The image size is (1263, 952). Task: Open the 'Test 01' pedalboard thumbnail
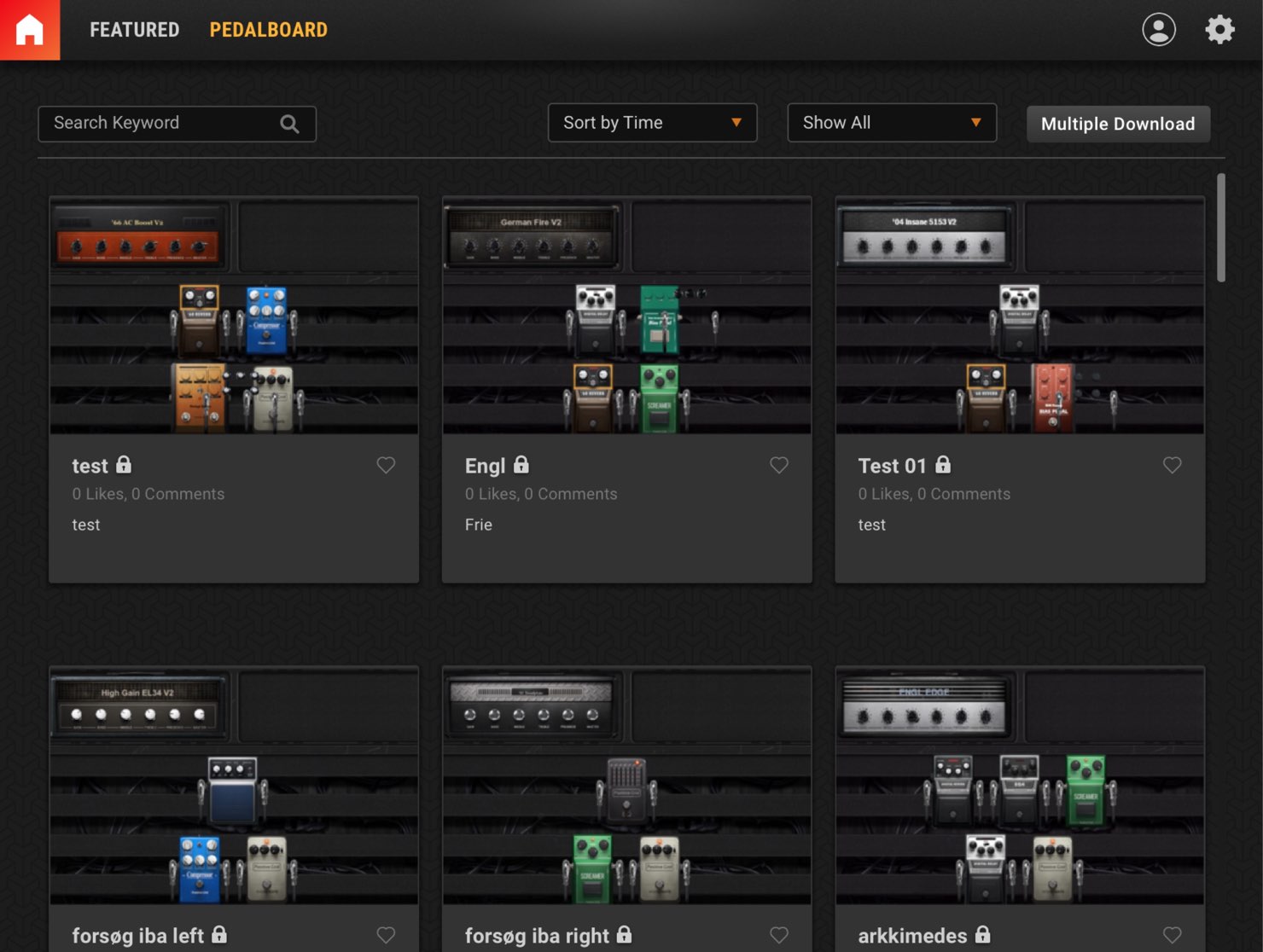coord(1020,316)
